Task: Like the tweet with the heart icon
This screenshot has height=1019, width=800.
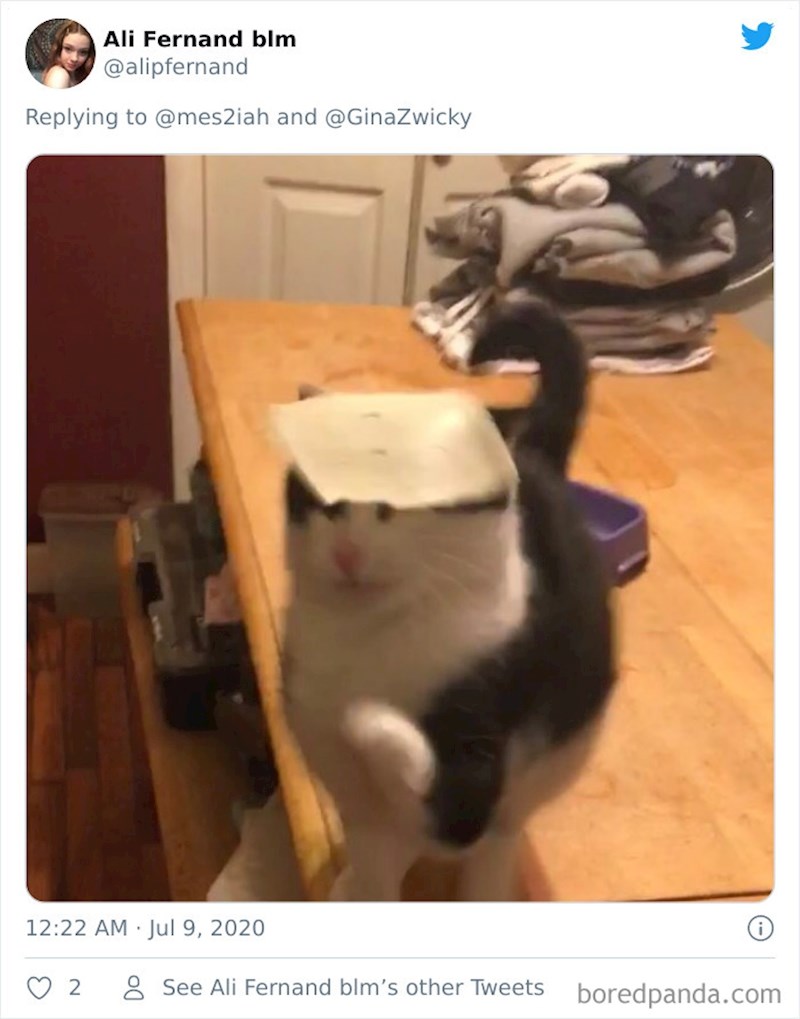Action: (39, 988)
